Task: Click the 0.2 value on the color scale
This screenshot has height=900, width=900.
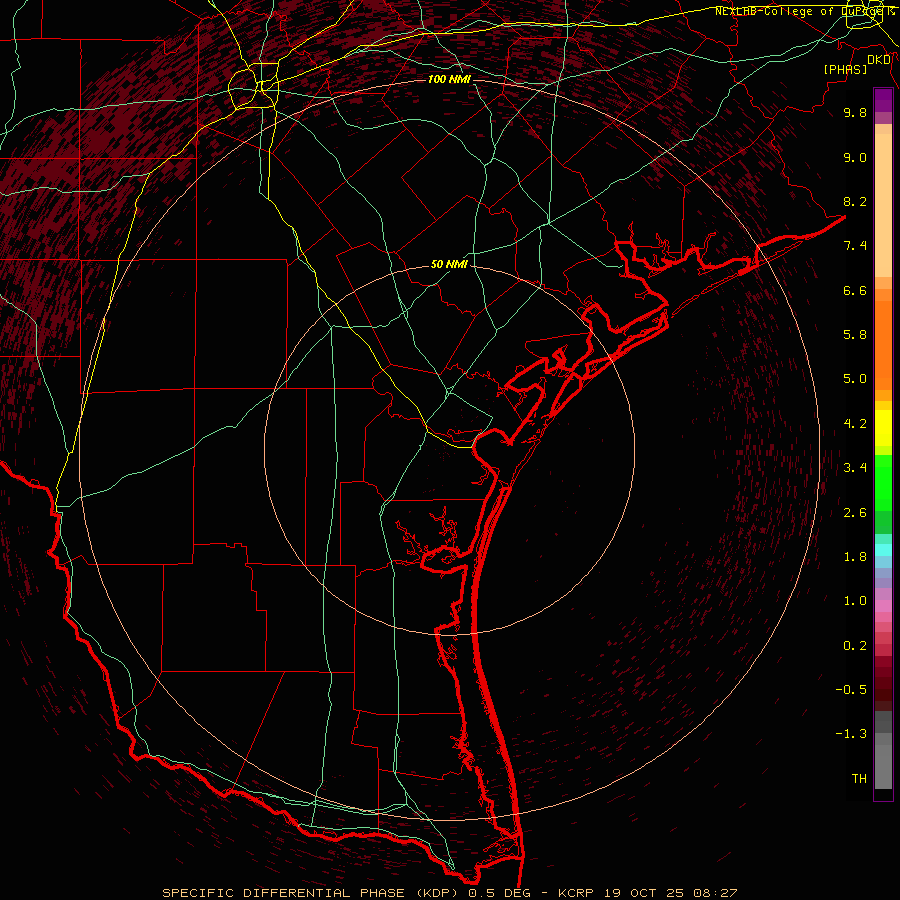Action: (x=855, y=646)
